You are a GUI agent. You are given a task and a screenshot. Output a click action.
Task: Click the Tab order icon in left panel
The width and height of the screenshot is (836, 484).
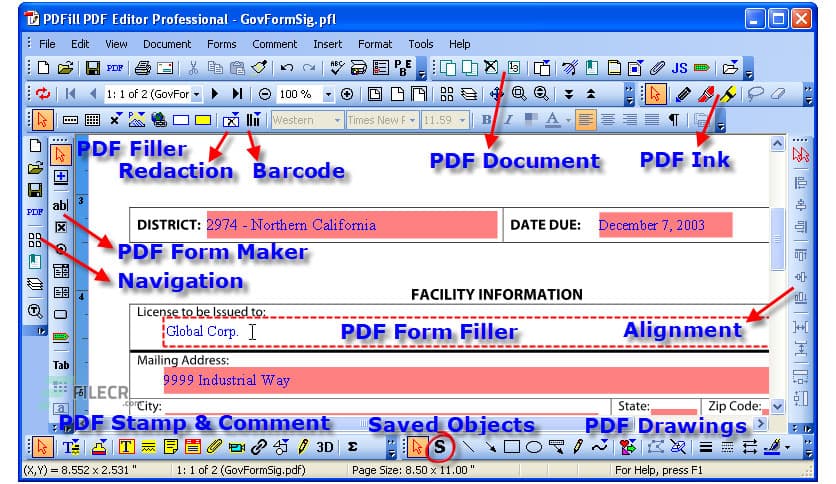pyautogui.click(x=61, y=365)
